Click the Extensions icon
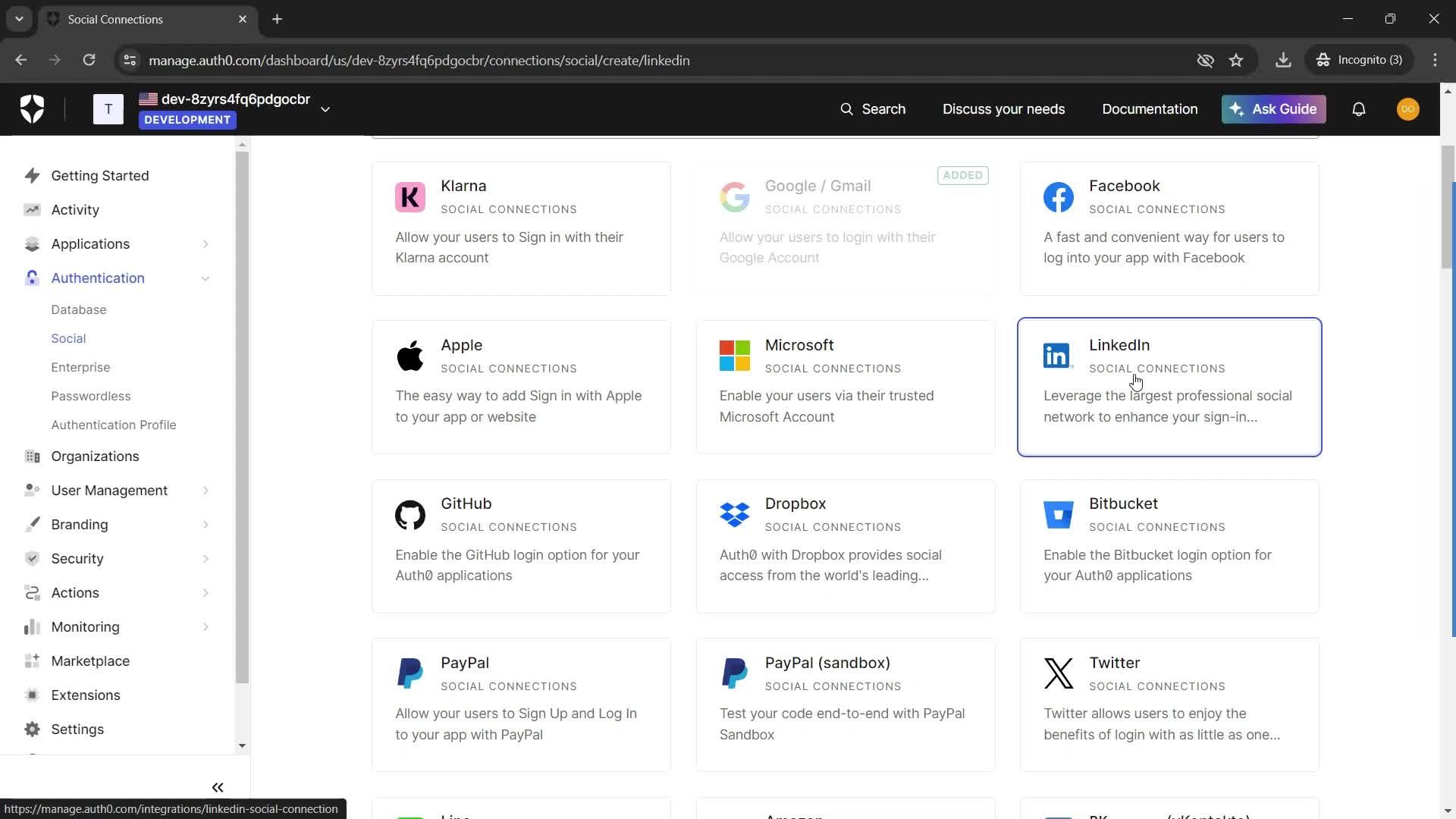The width and height of the screenshot is (1456, 819). click(x=32, y=695)
